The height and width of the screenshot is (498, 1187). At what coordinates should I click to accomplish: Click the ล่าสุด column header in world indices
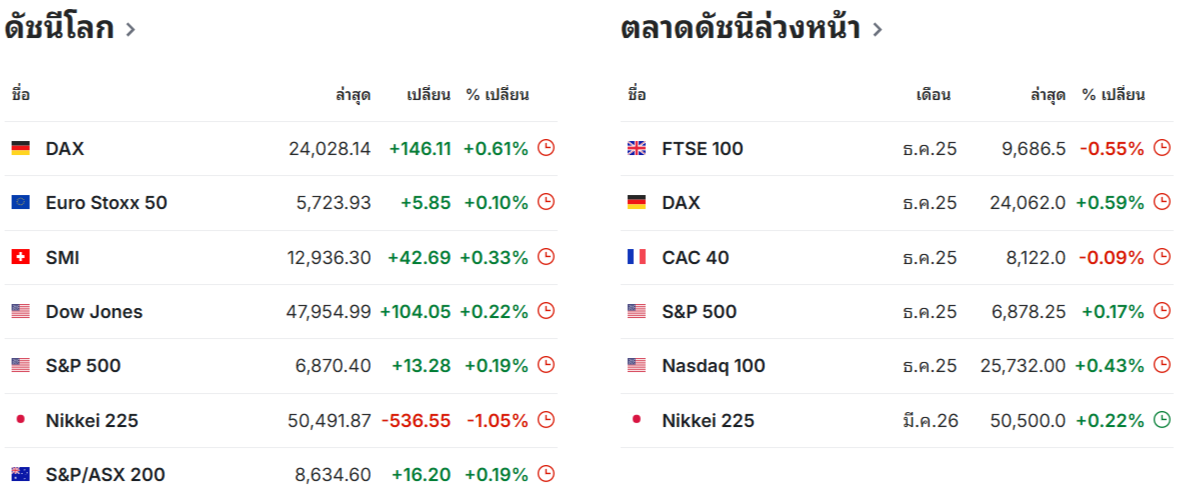click(x=353, y=96)
